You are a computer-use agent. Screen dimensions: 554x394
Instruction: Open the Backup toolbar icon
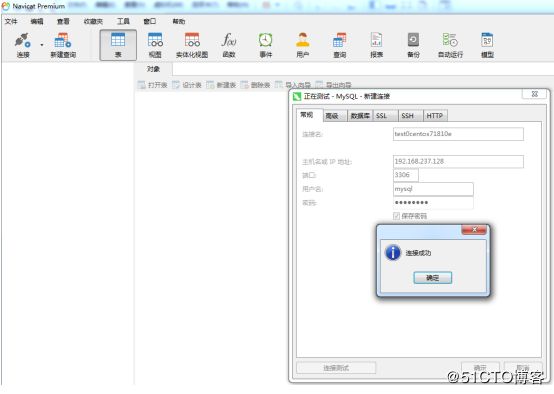tap(413, 45)
